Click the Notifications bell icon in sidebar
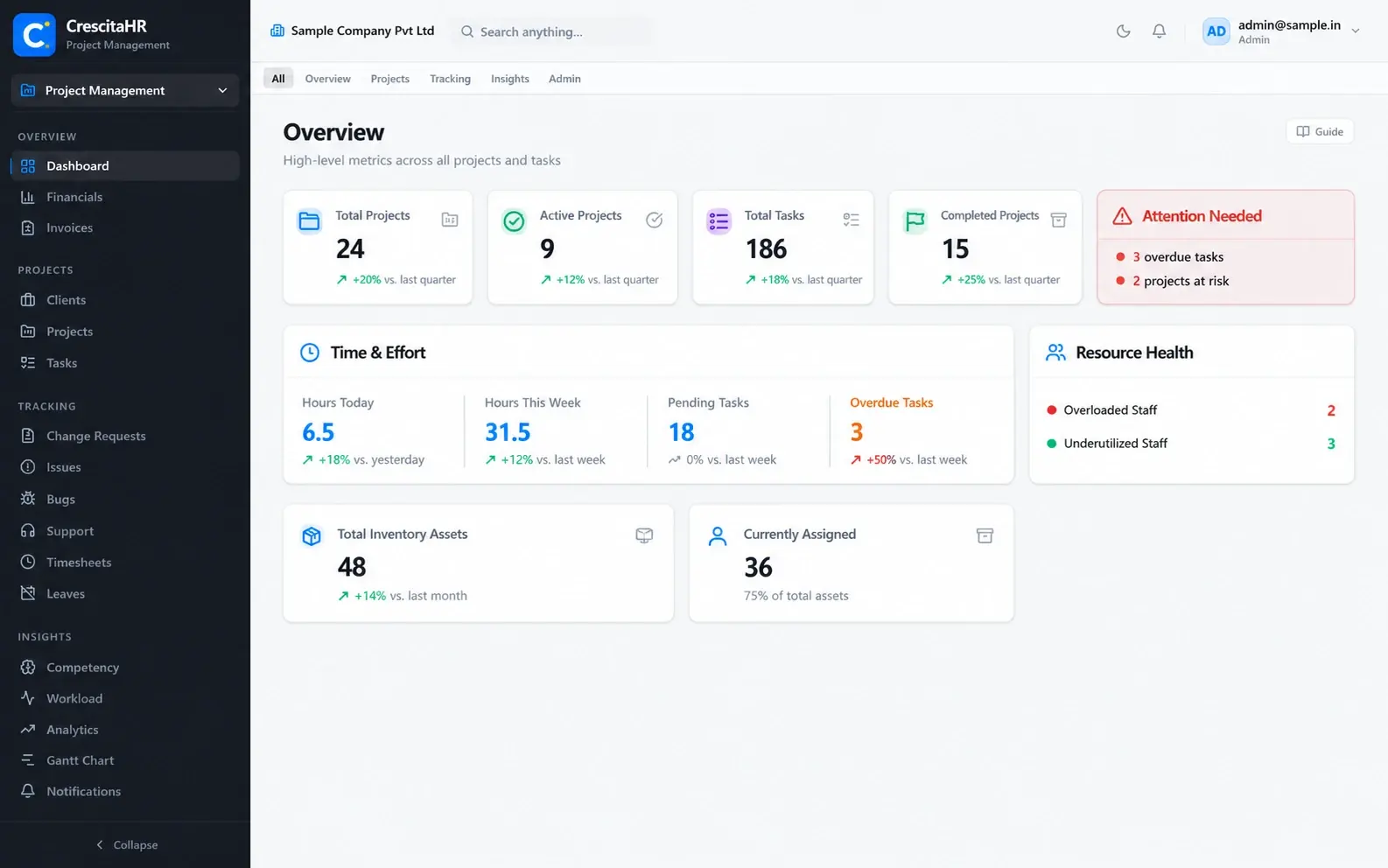Screen dimensions: 1388x868 point(28,791)
